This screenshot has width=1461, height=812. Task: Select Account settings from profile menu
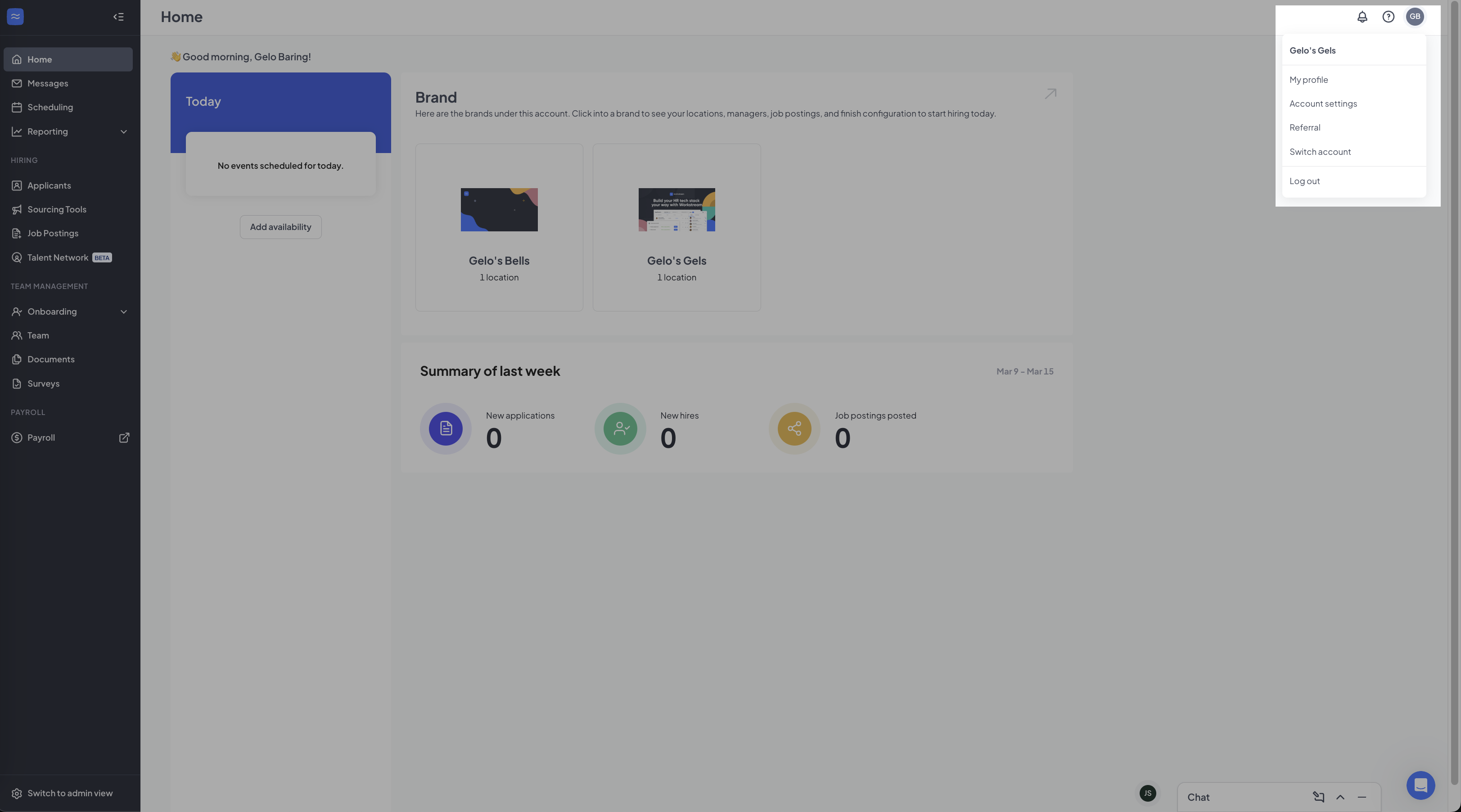tap(1323, 104)
